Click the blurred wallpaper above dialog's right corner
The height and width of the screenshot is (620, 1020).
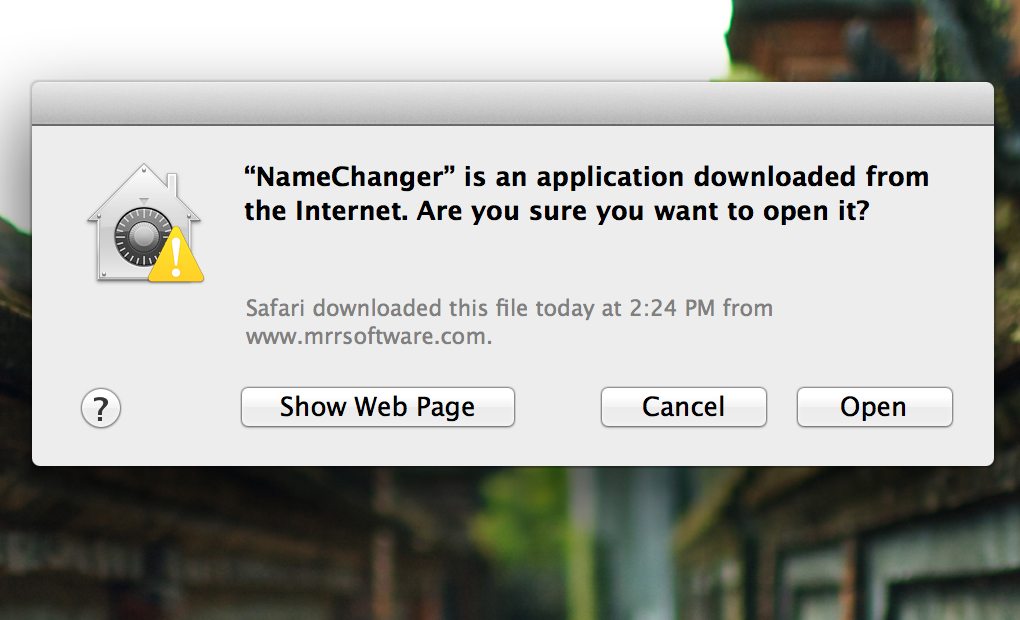point(872,39)
